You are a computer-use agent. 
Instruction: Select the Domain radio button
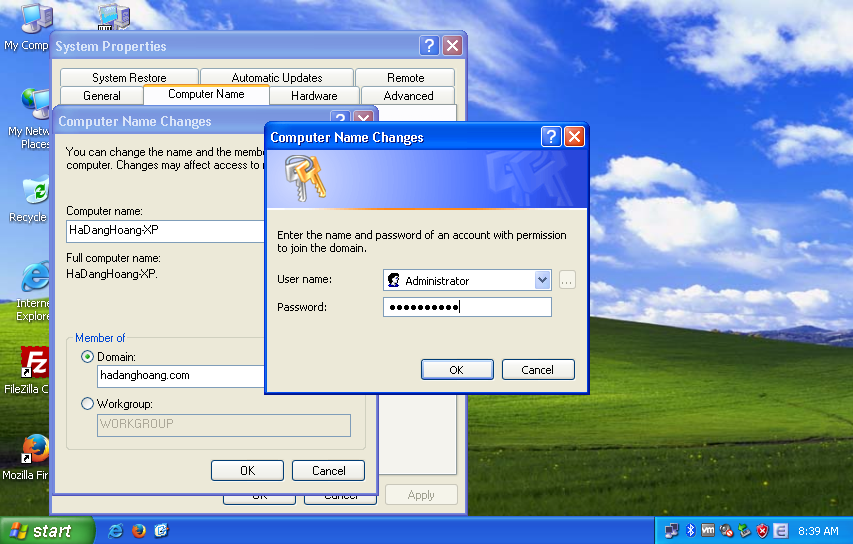87,357
